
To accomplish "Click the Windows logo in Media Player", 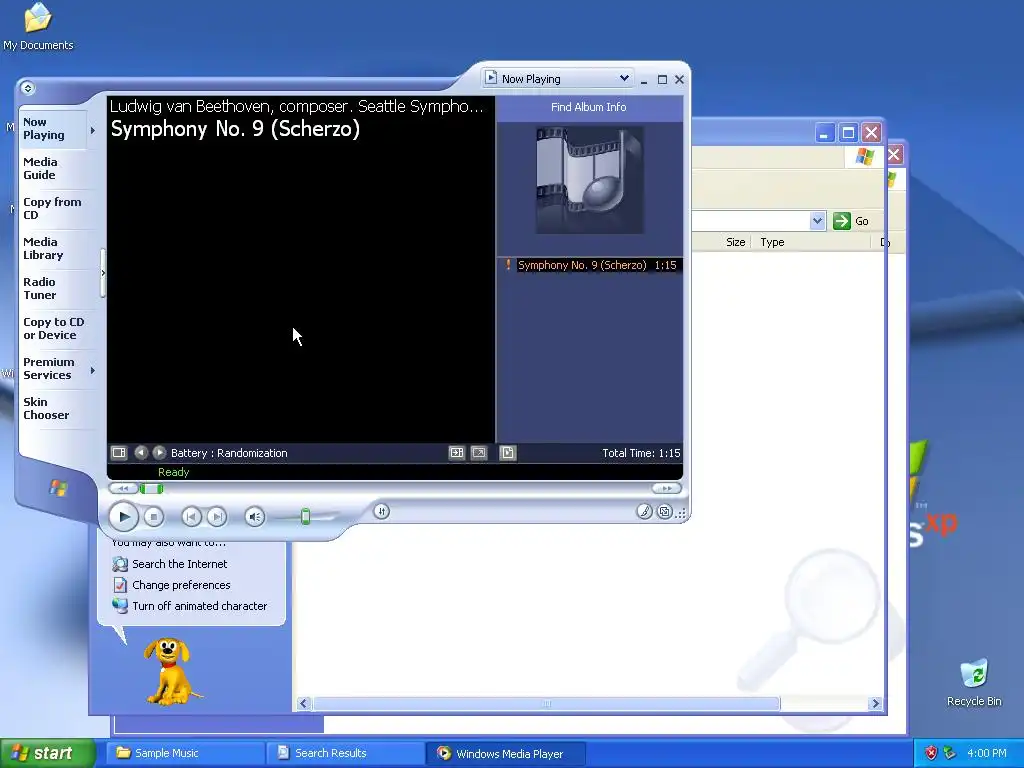I will (x=58, y=488).
